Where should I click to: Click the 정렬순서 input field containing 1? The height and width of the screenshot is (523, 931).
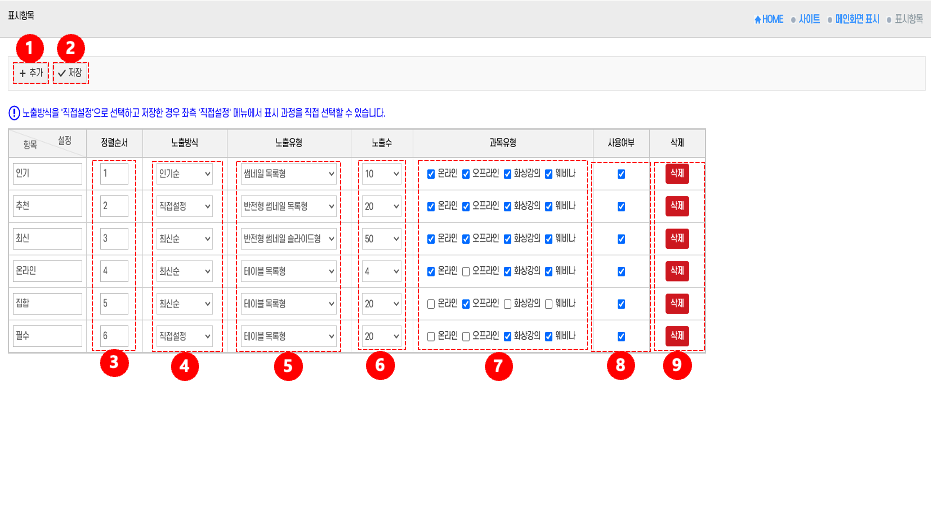[114, 174]
